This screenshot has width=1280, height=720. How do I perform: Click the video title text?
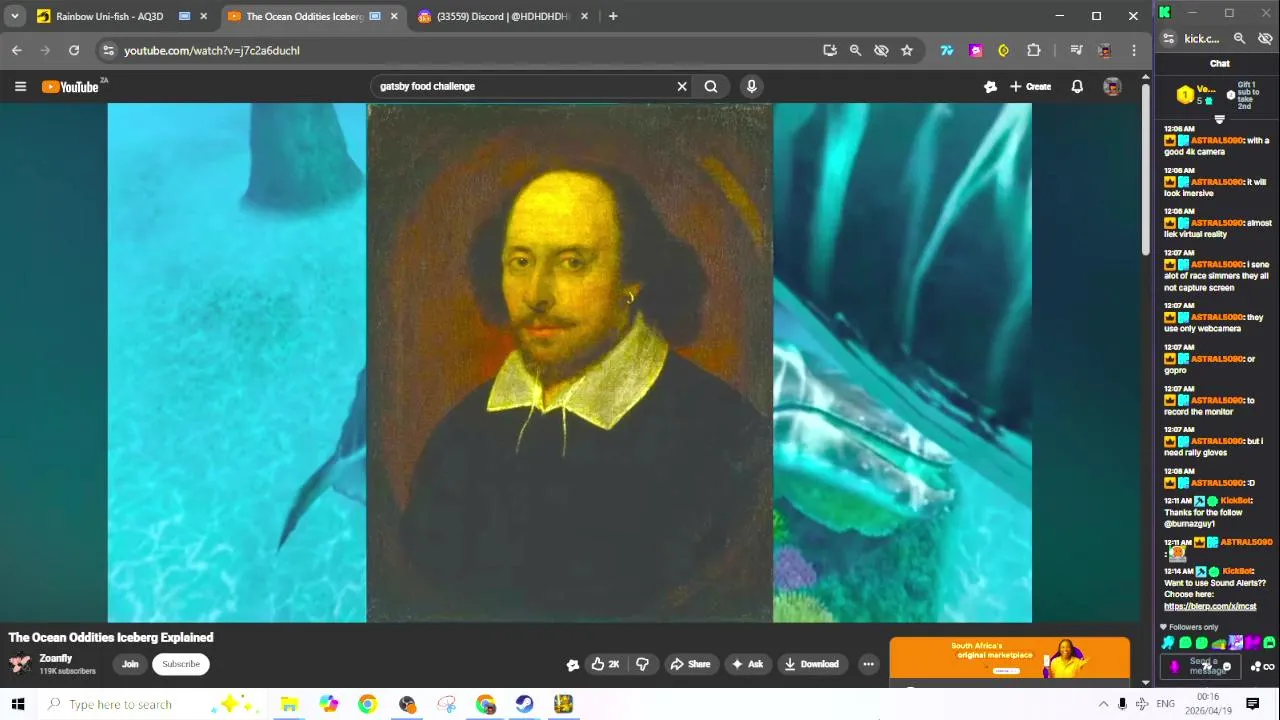111,637
